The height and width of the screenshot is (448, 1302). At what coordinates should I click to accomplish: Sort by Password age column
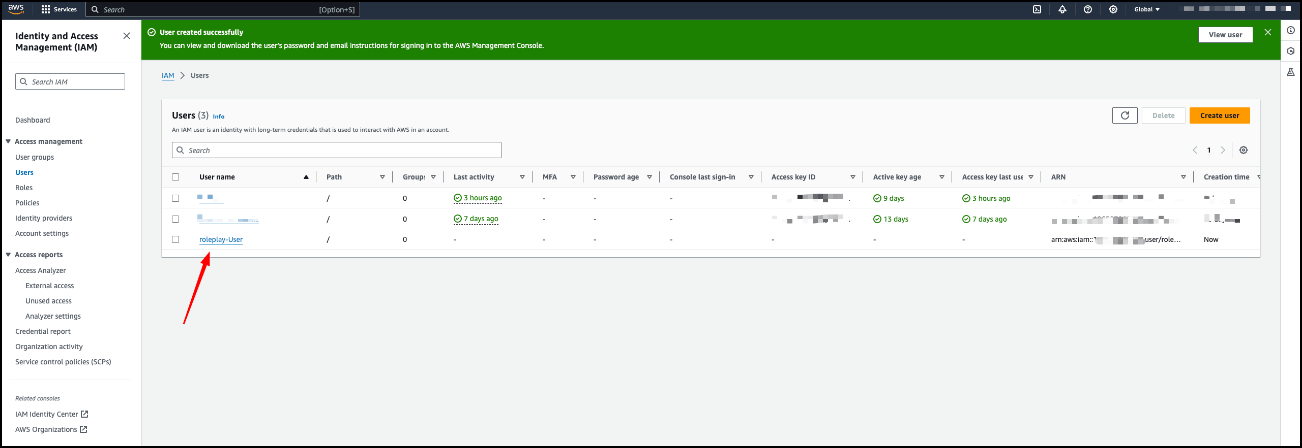[x=649, y=177]
